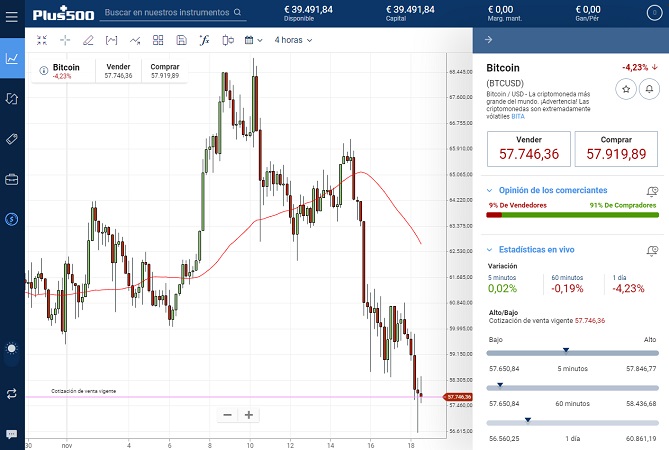The image size is (669, 450).
Task: Click the 1 día variation value -4,23%
Action: coord(628,289)
